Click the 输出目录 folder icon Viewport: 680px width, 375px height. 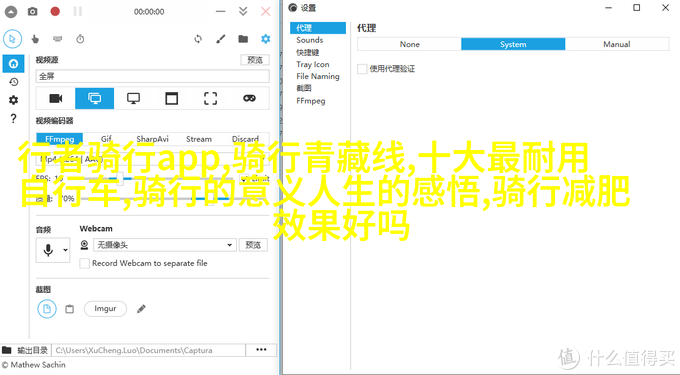pos(7,350)
